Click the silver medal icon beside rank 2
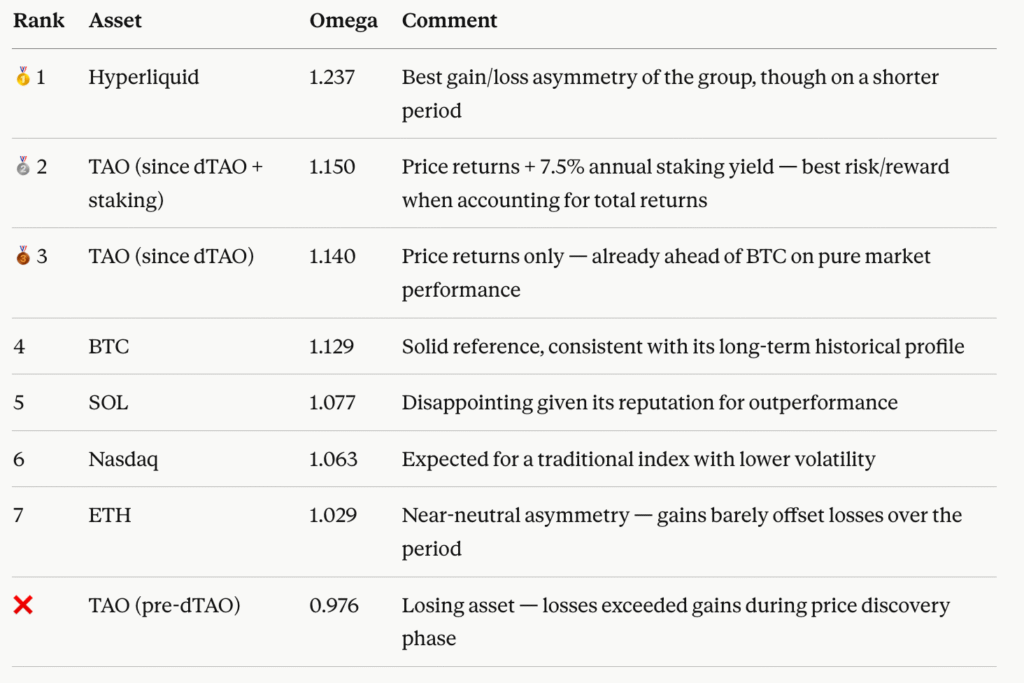1024x683 pixels. 23,167
